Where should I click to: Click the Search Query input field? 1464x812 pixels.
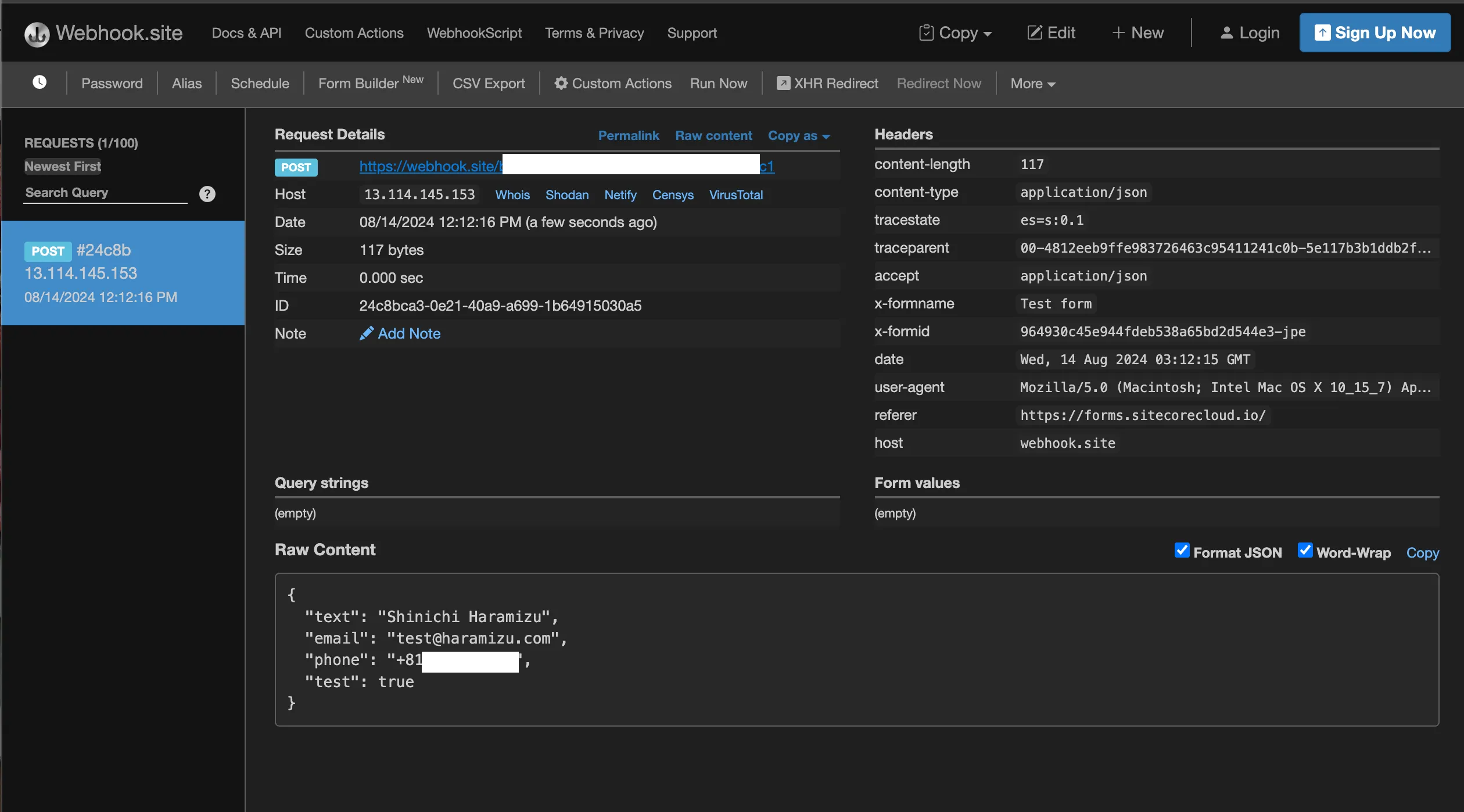point(106,193)
